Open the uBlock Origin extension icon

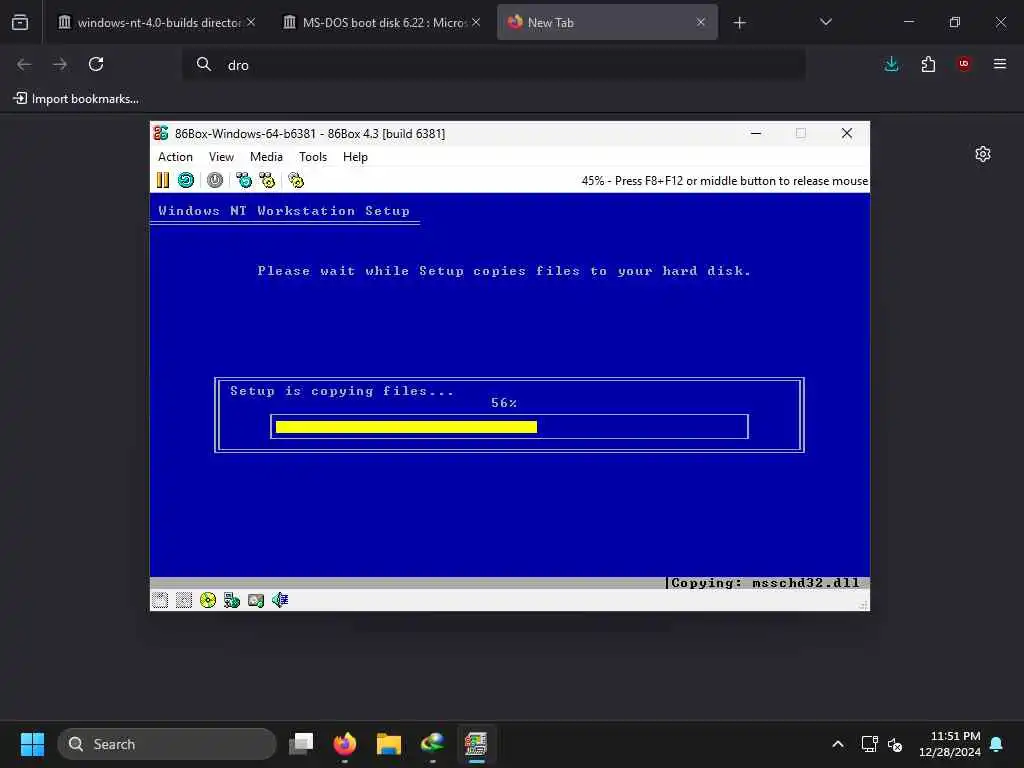tap(964, 64)
